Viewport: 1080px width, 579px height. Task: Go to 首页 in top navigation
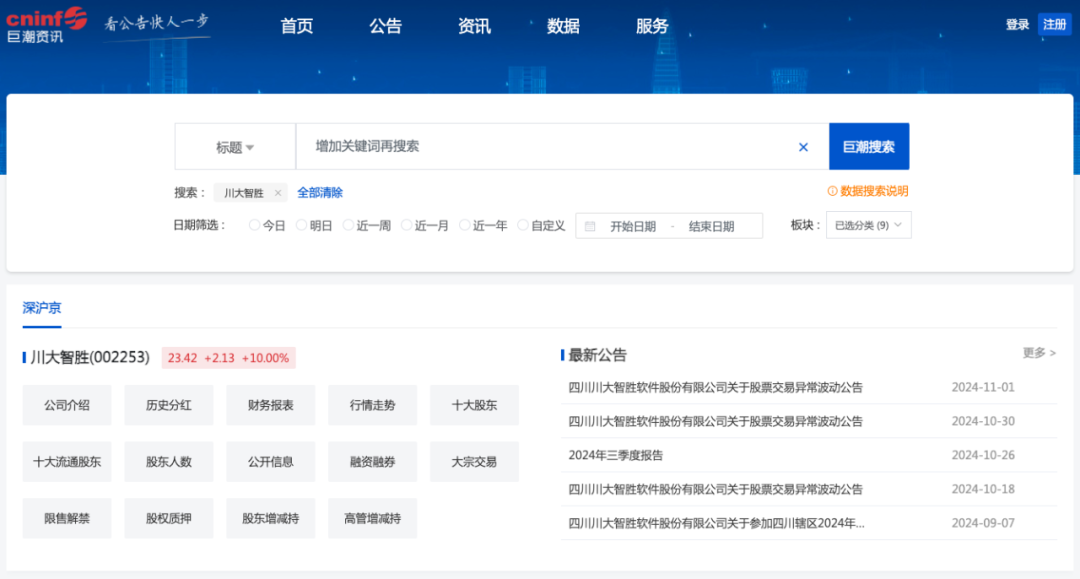pos(297,26)
